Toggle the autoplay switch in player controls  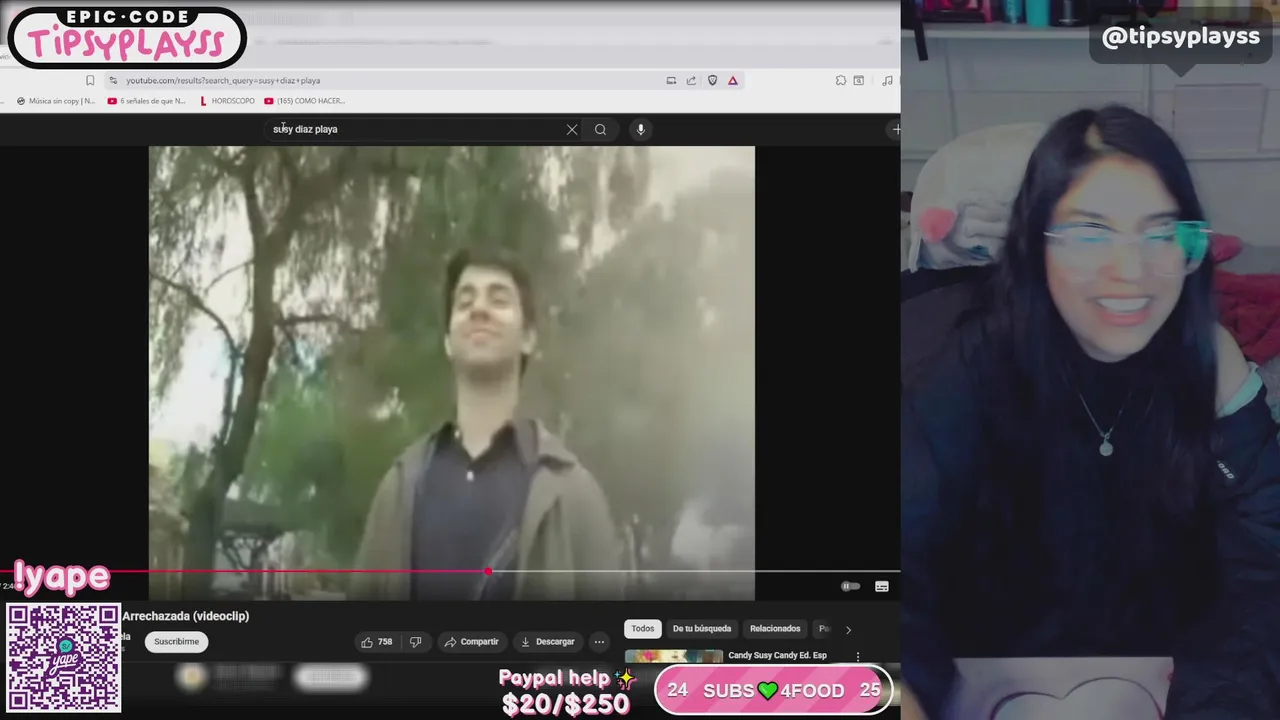(849, 587)
